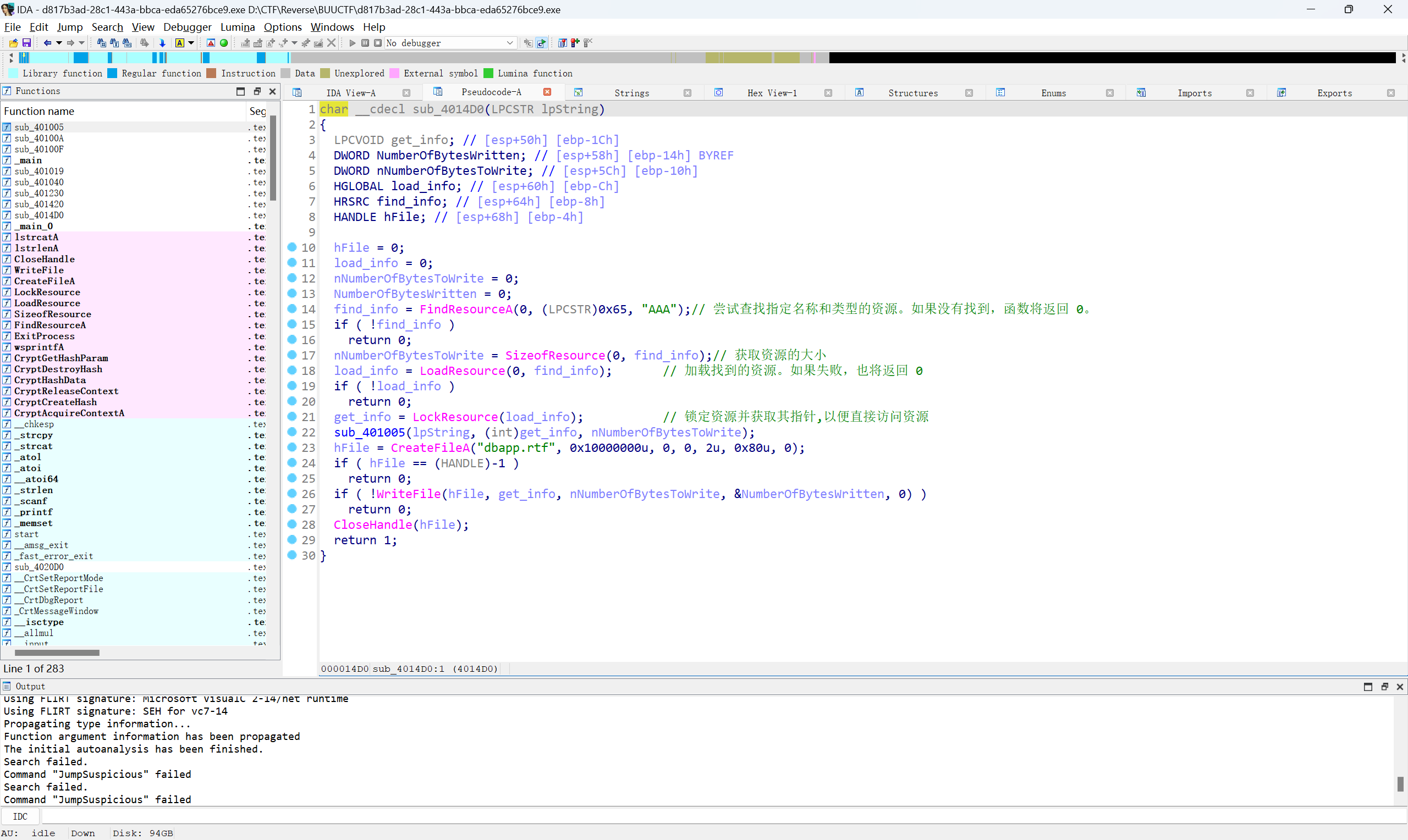Click the Open file toolbar icon
1408x840 pixels.
click(x=13, y=43)
